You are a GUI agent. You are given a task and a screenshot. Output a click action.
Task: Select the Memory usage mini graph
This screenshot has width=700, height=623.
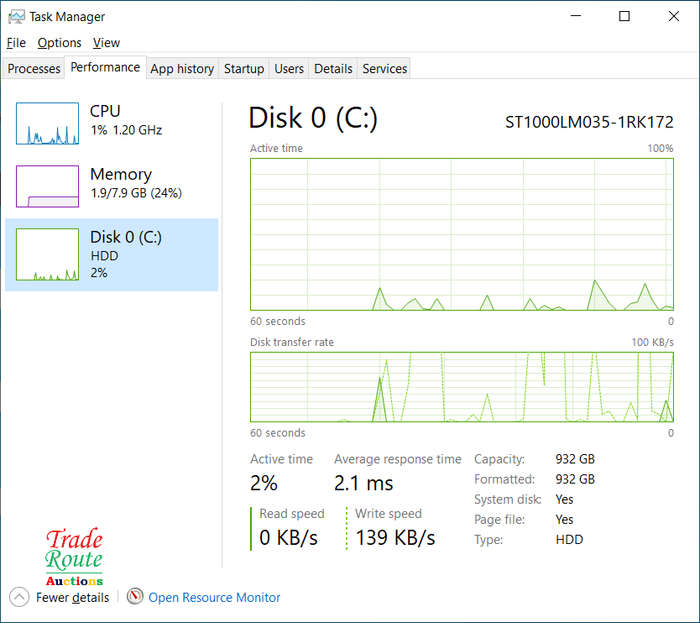47,186
